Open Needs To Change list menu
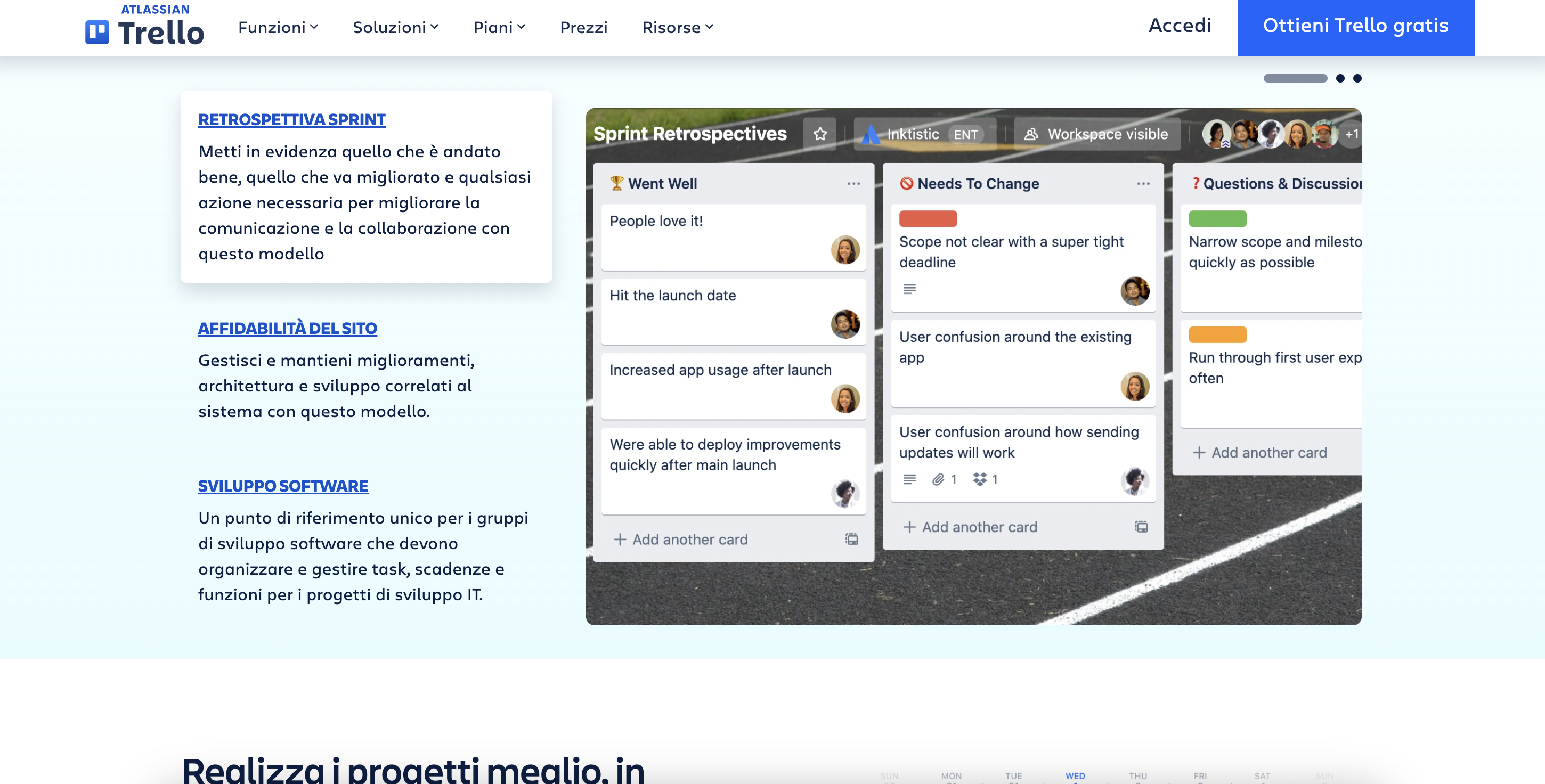This screenshot has height=784, width=1545. tap(1143, 183)
